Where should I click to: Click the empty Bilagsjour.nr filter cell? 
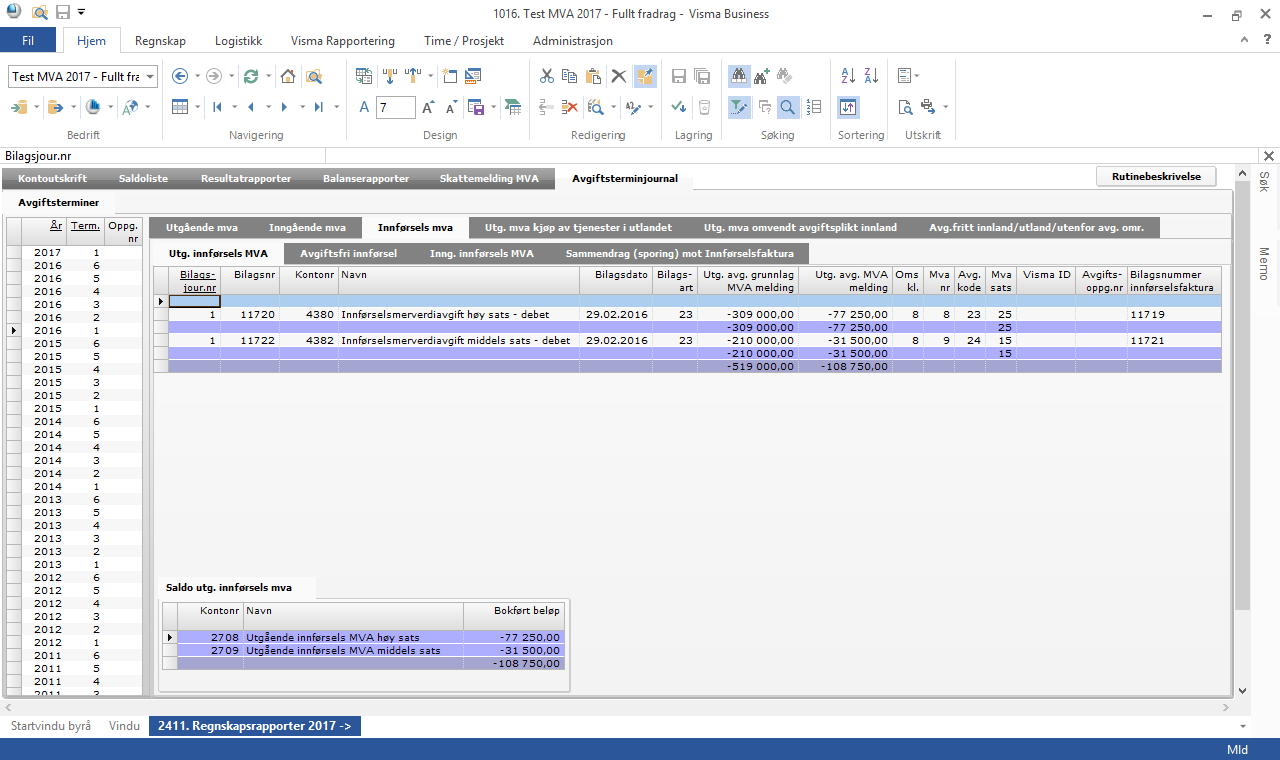pyautogui.click(x=195, y=301)
